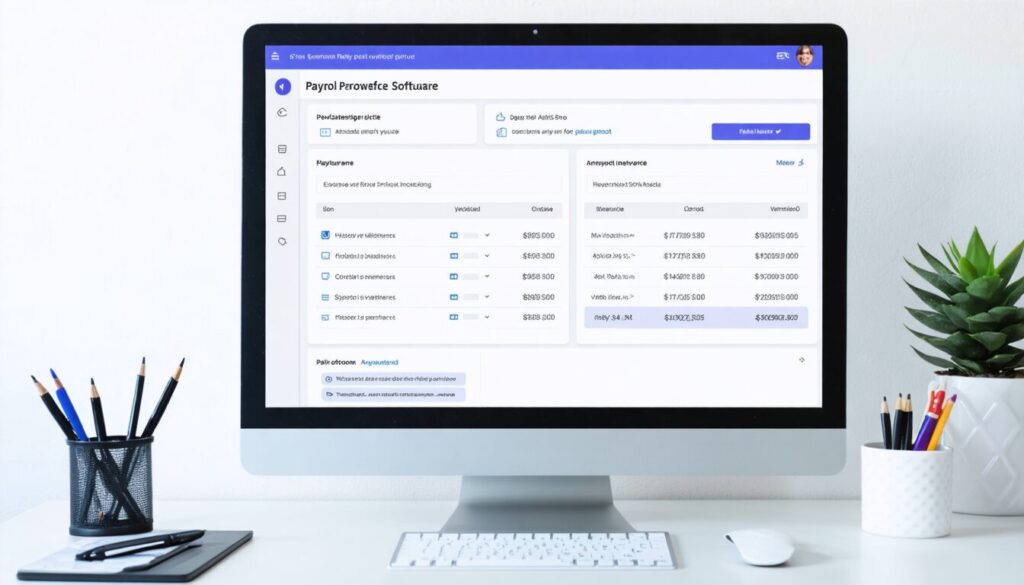Click row icon of fourth left-table row
The width and height of the screenshot is (1024, 585).
[x=325, y=297]
